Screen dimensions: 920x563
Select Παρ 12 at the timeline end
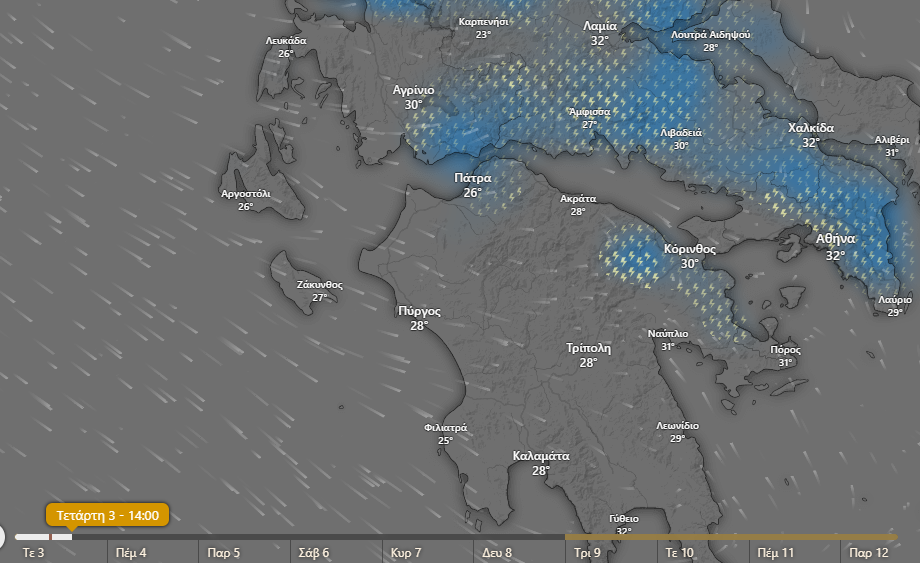tap(868, 553)
